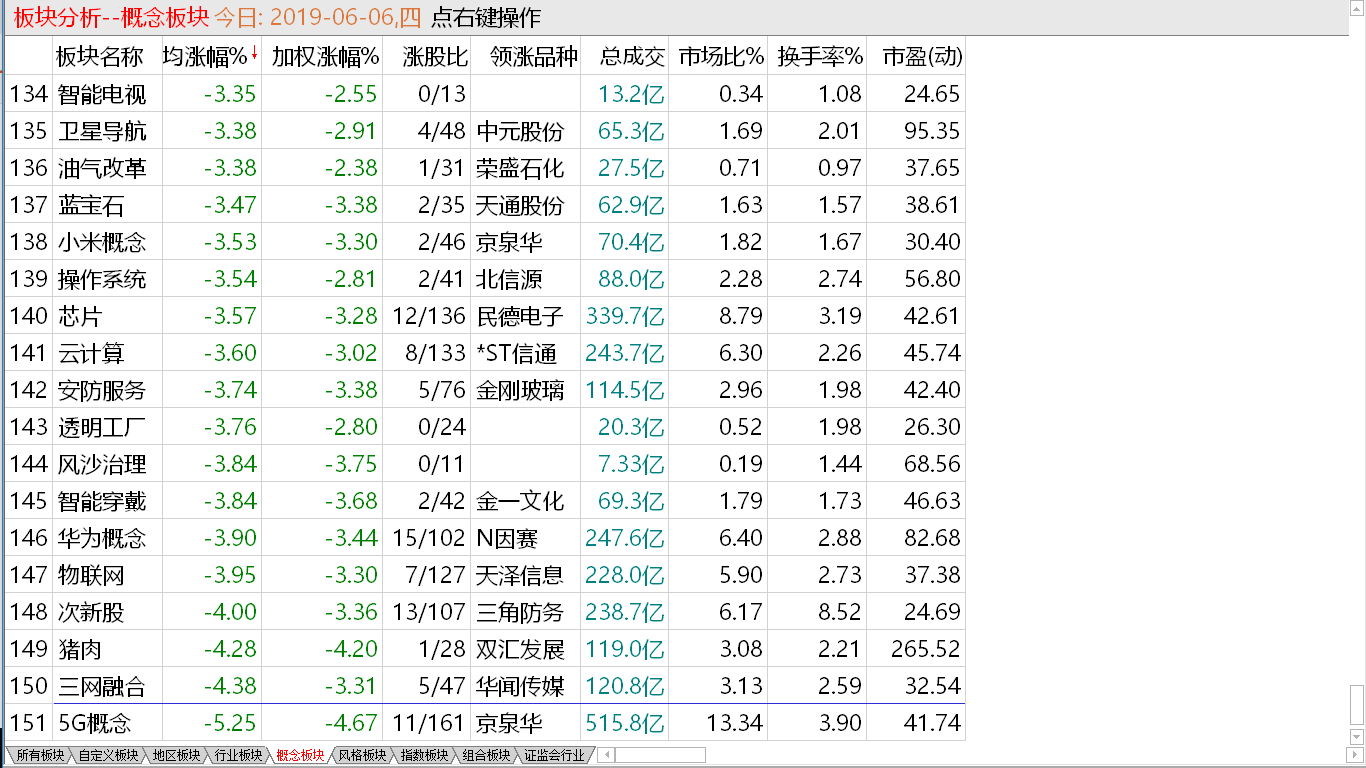Click leading stock 金一文化

(520, 501)
